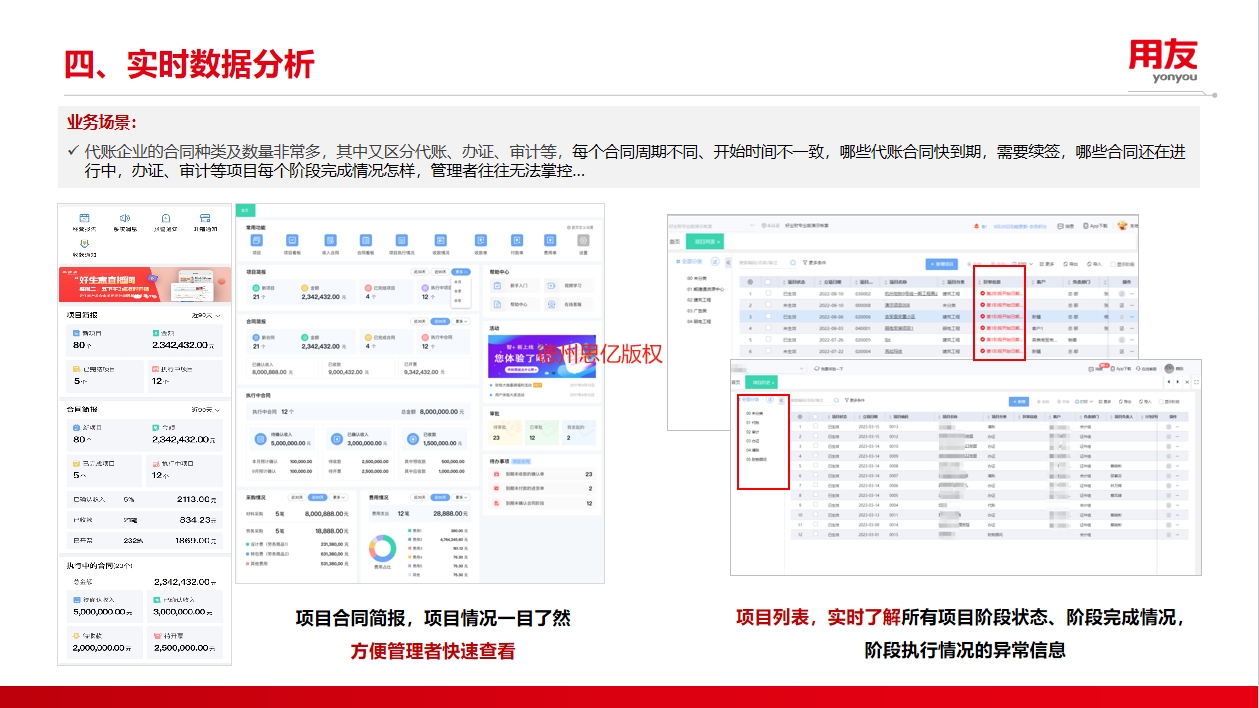The width and height of the screenshot is (1259, 708).
Task: Click the 在线客服 headset icon in 帮助中心
Action: [x=553, y=304]
